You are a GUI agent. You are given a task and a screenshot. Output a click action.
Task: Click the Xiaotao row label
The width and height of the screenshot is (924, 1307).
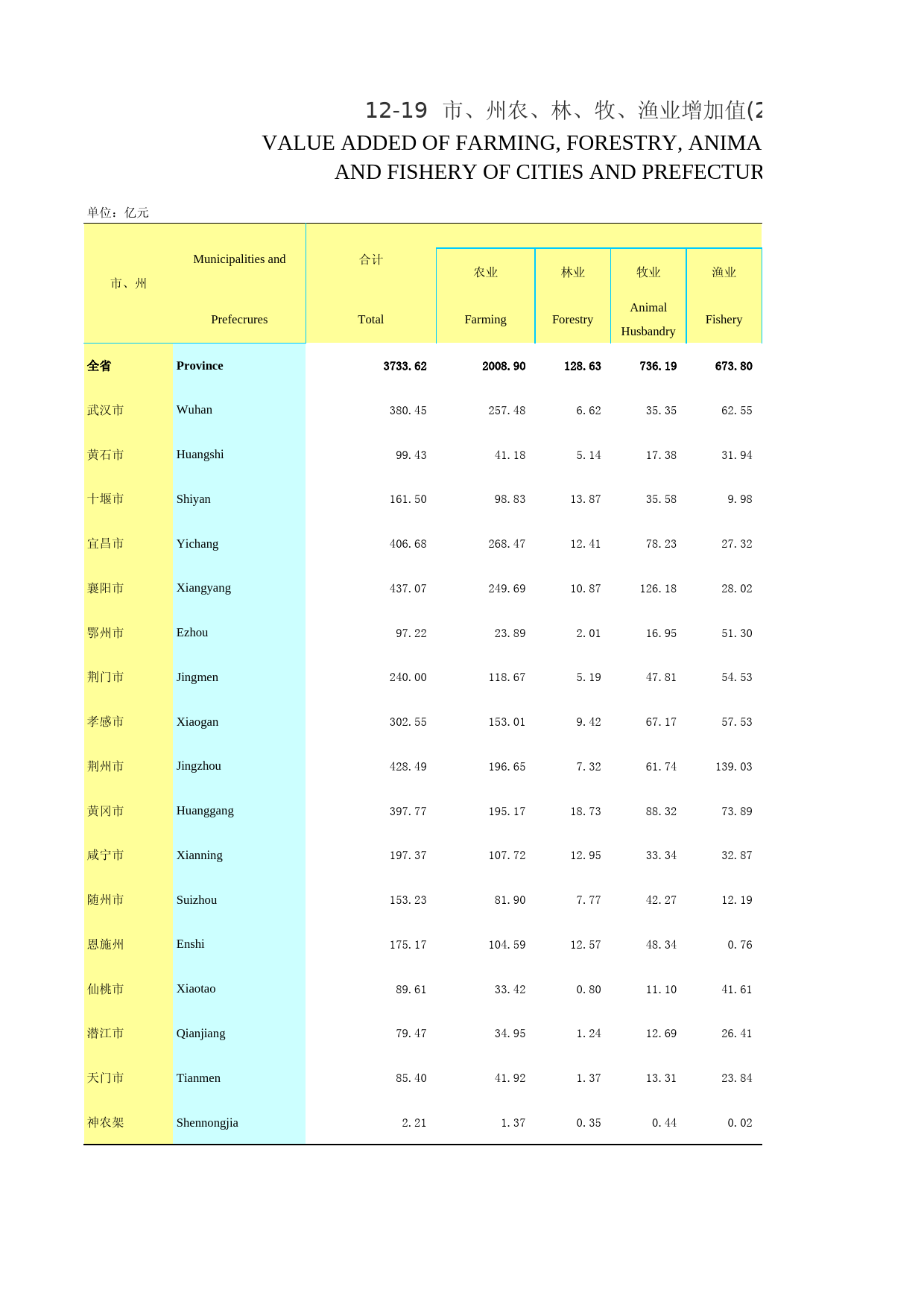(x=196, y=989)
